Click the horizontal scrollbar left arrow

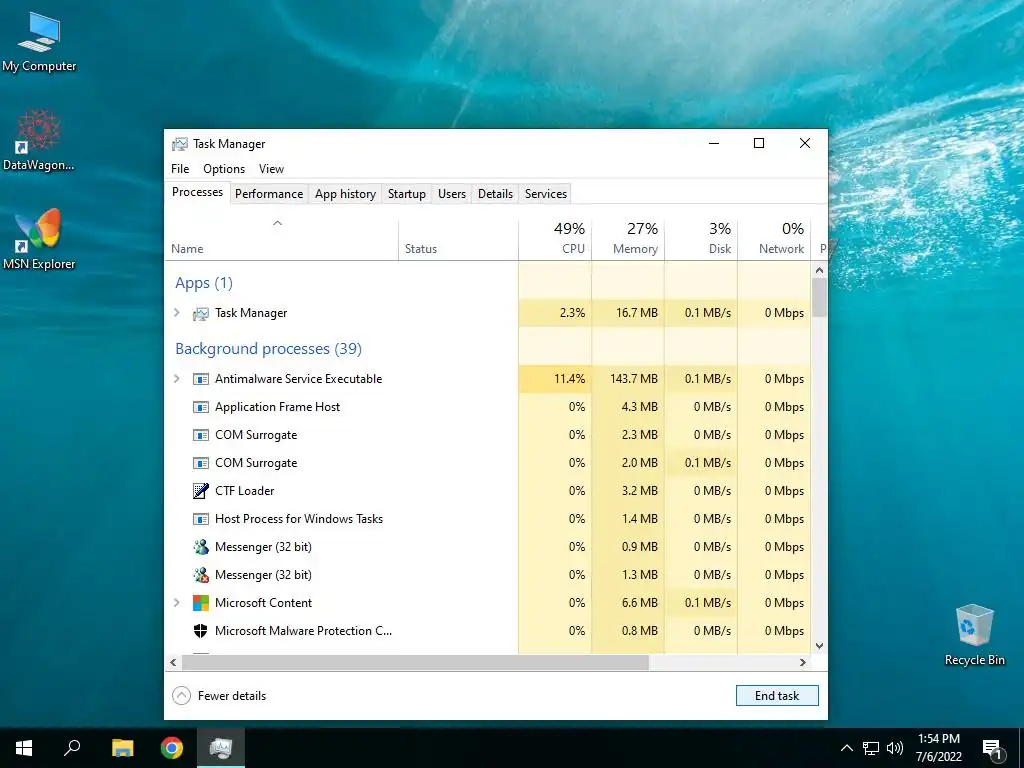point(173,662)
